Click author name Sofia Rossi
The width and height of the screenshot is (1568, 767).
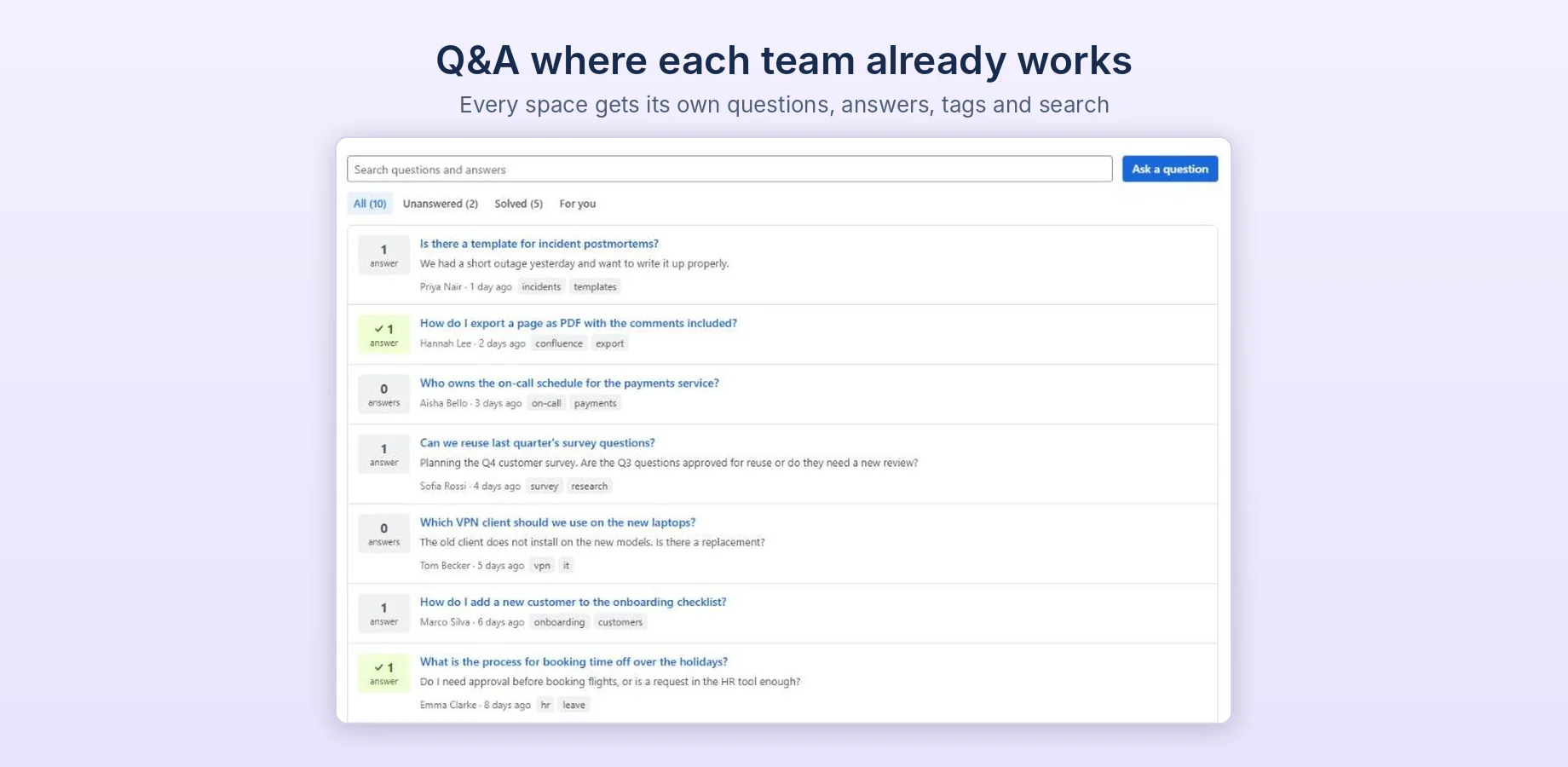pyautogui.click(x=442, y=487)
